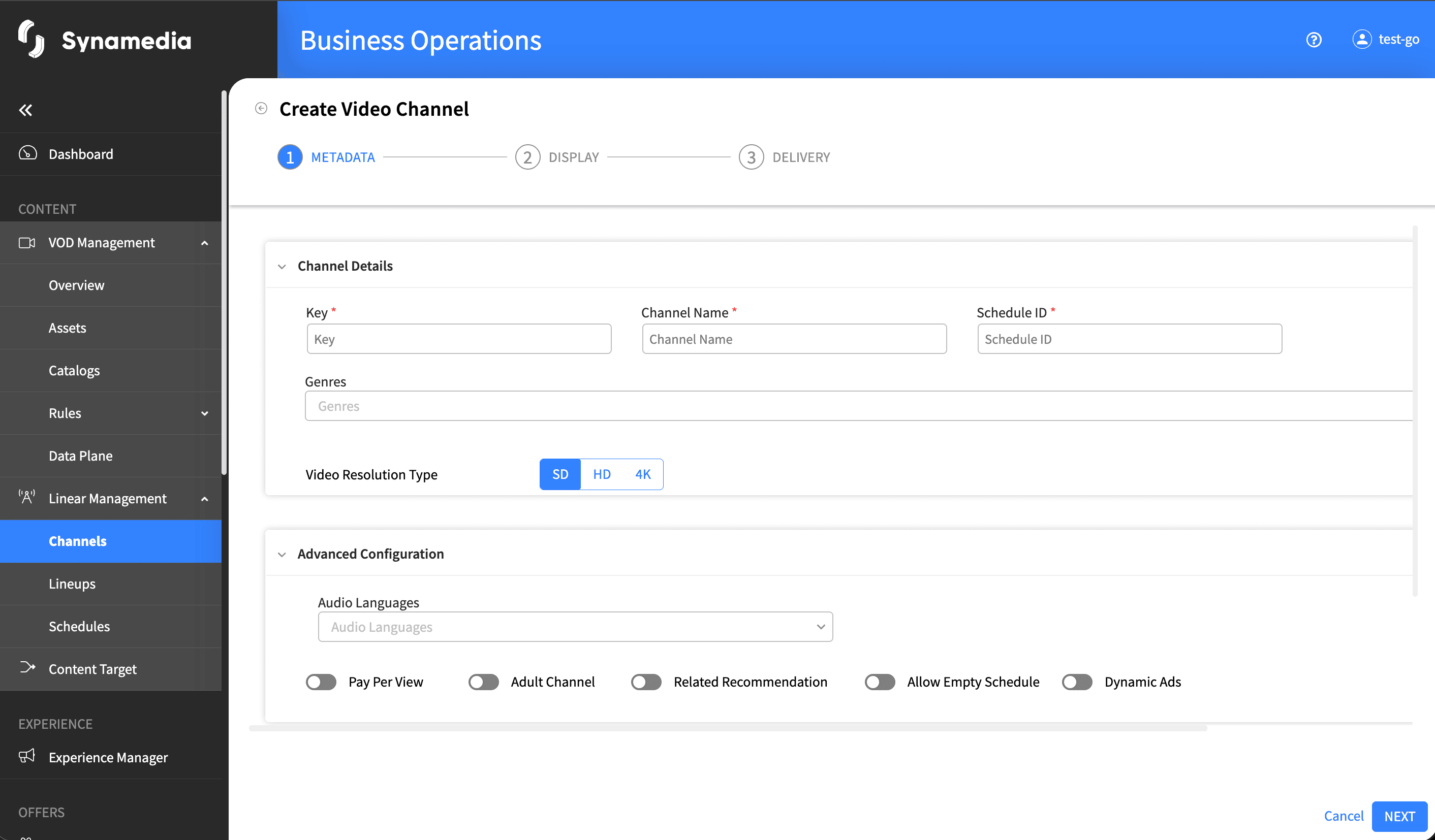Collapse the sidebar with double-chevron icon

[25, 110]
